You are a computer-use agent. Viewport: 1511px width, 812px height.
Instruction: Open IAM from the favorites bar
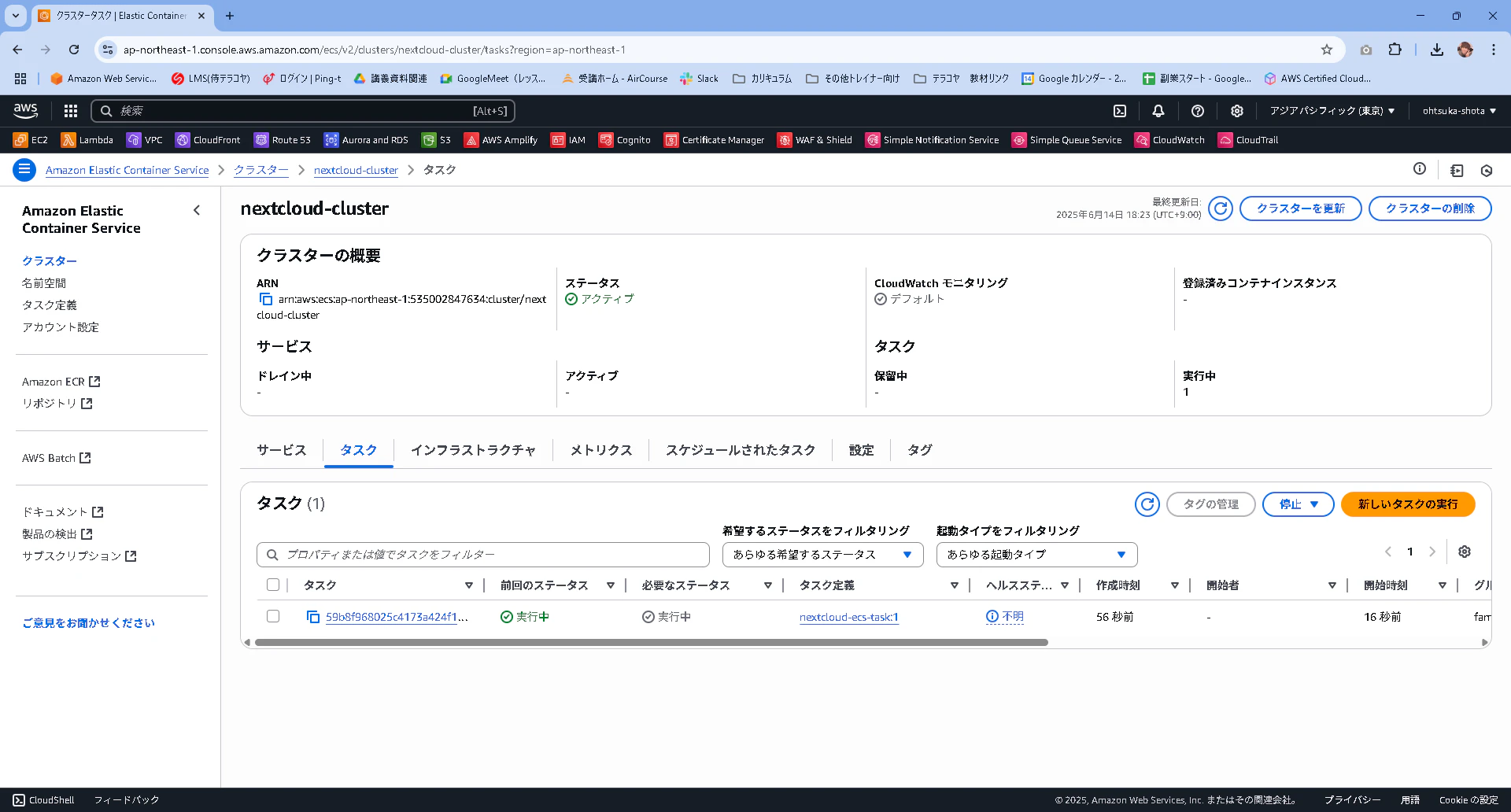pyautogui.click(x=568, y=140)
